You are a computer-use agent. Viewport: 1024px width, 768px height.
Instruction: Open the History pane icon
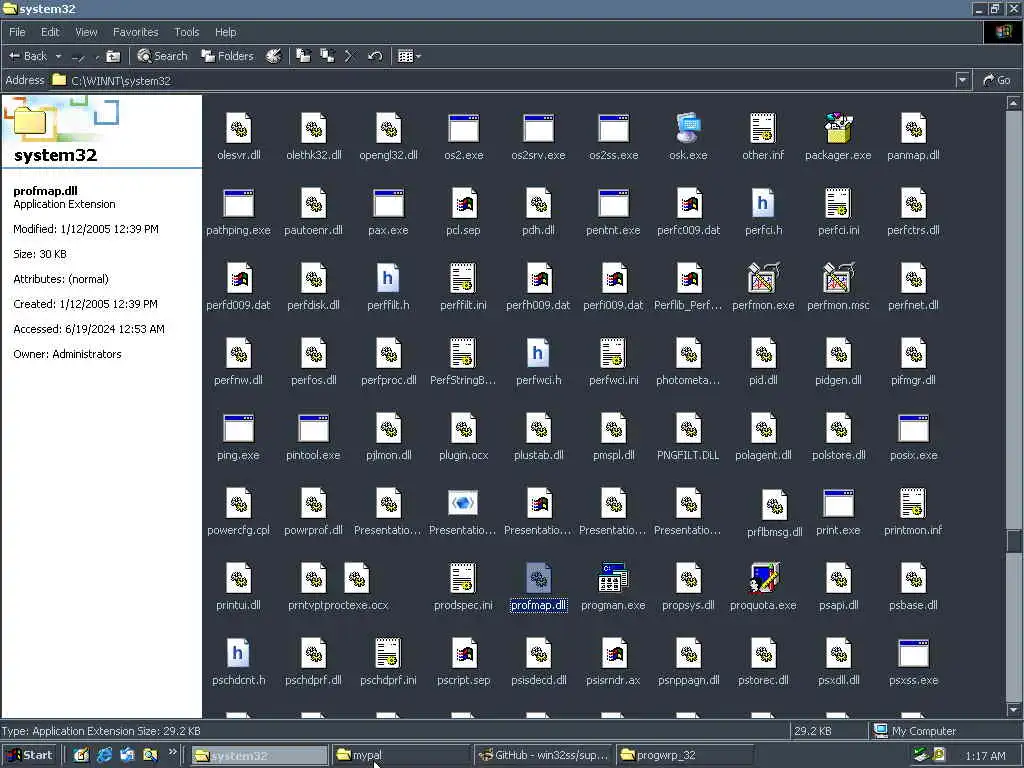pos(274,56)
